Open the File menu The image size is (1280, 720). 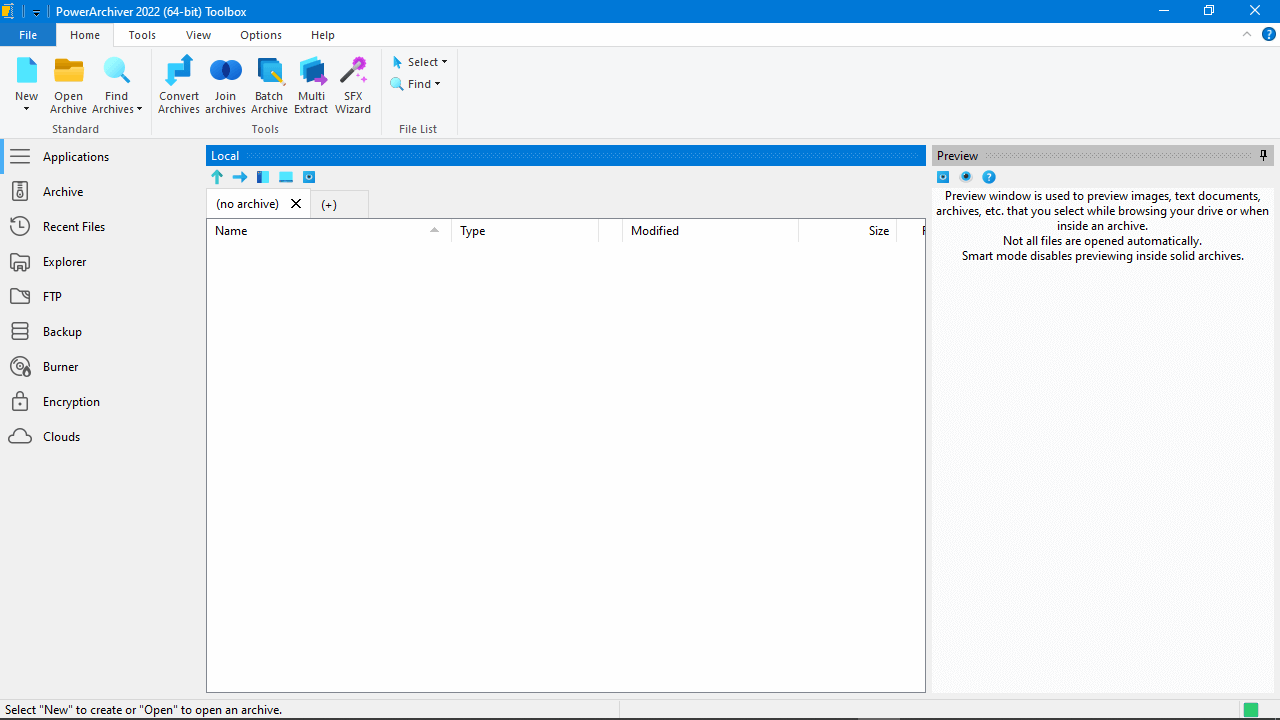pyautogui.click(x=28, y=35)
